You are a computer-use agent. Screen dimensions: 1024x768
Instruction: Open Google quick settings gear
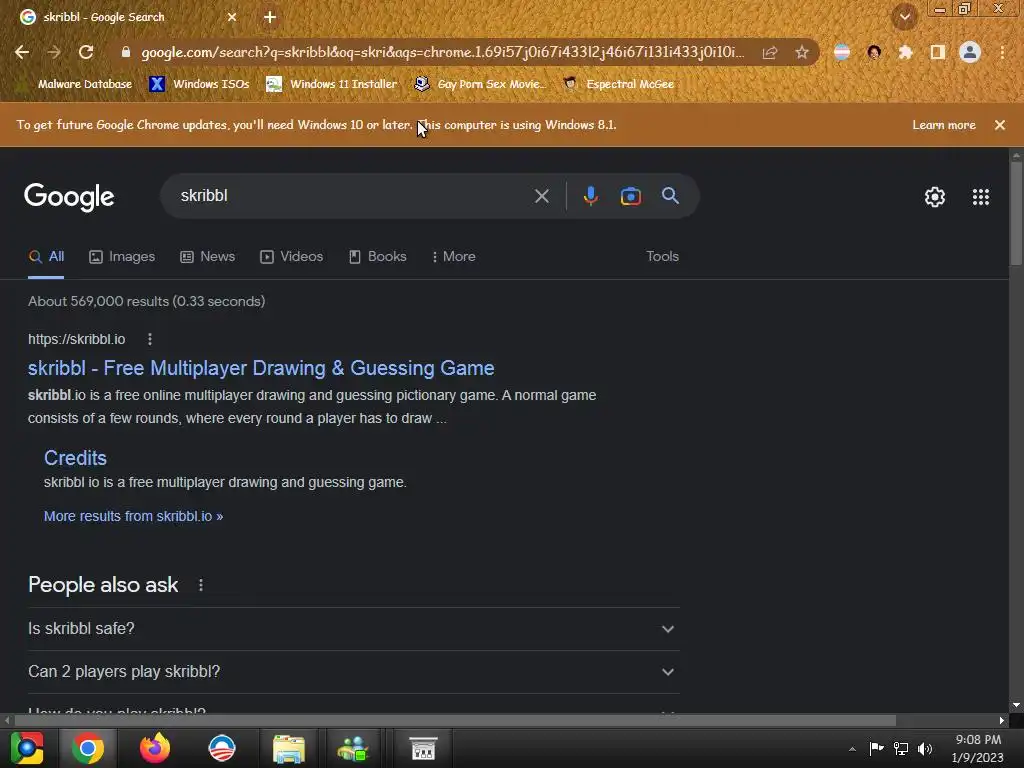coord(935,197)
